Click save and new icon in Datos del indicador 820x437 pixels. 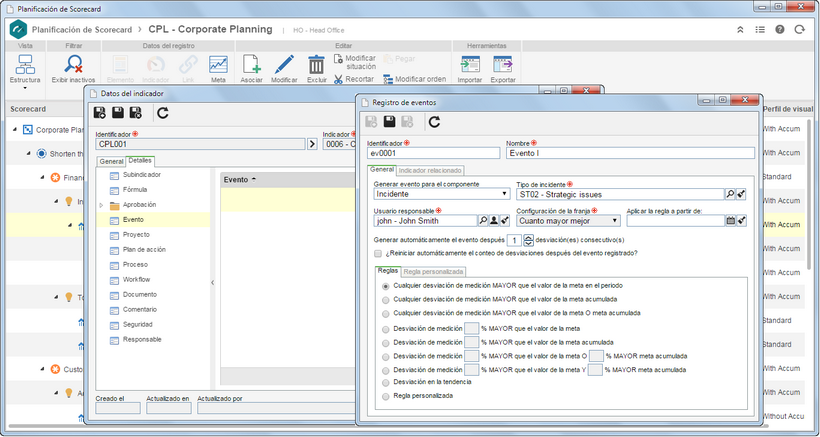(99, 112)
